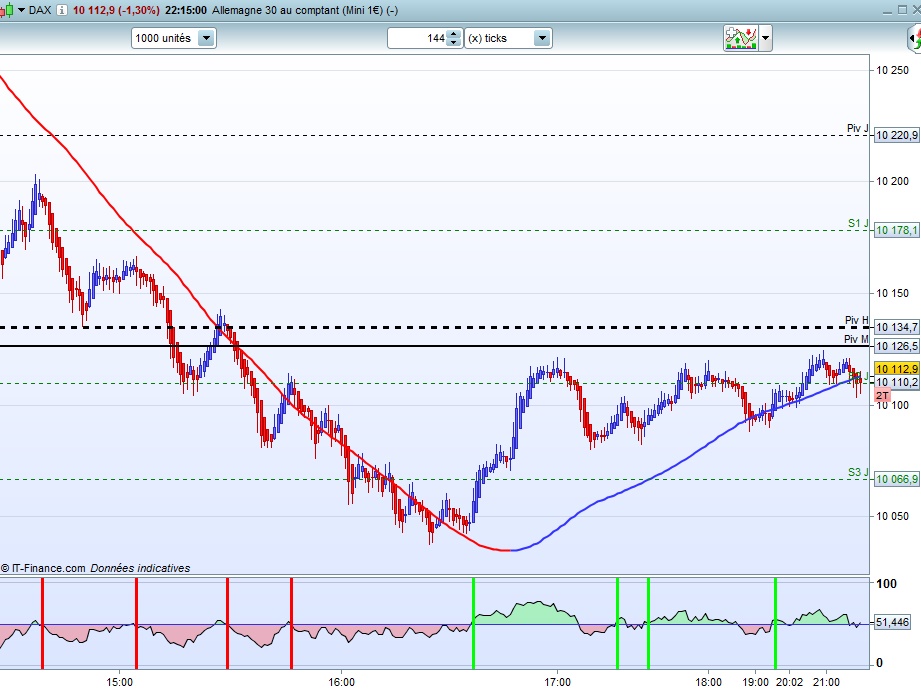921x689 pixels.
Task: Open the '(x) ticks' timeframe dropdown
Action: click(x=508, y=38)
